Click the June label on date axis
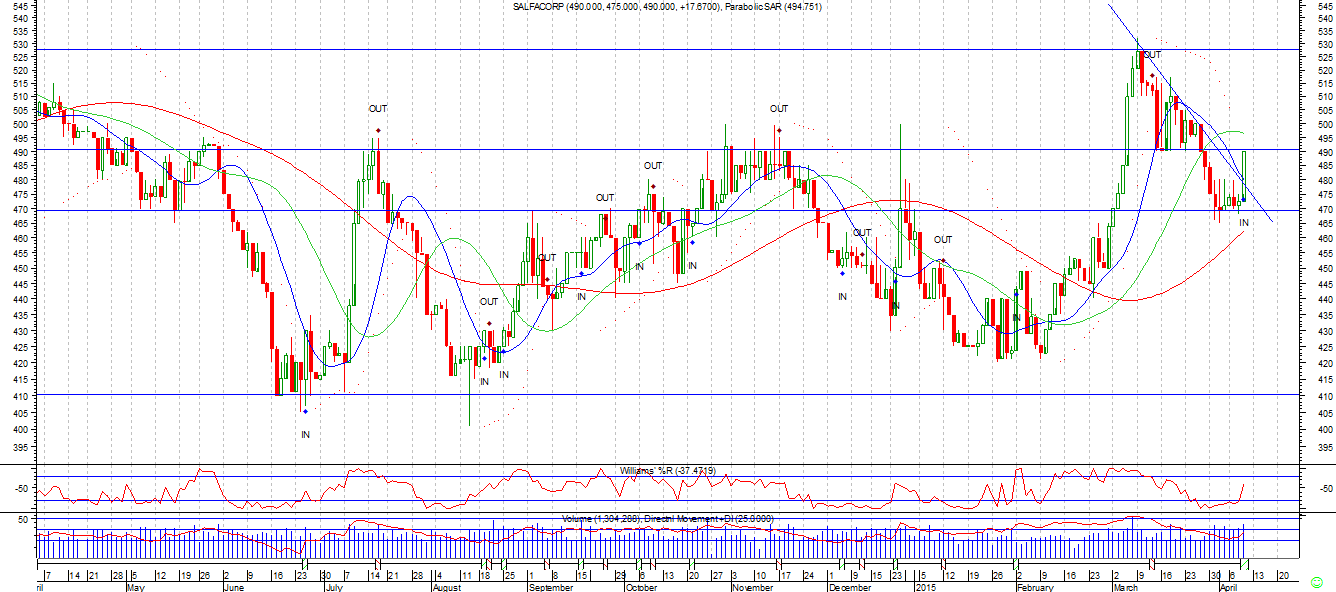This screenshot has width=1336, height=592. 233,588
